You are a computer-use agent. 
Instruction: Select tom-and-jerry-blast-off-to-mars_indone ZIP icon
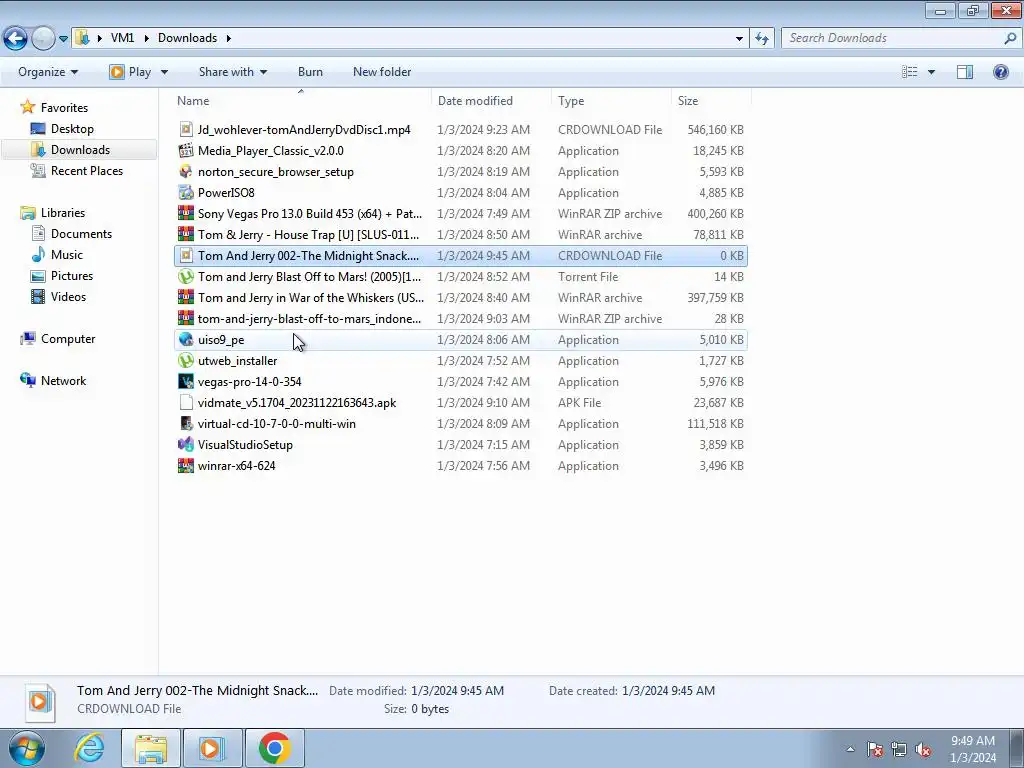pyautogui.click(x=186, y=318)
